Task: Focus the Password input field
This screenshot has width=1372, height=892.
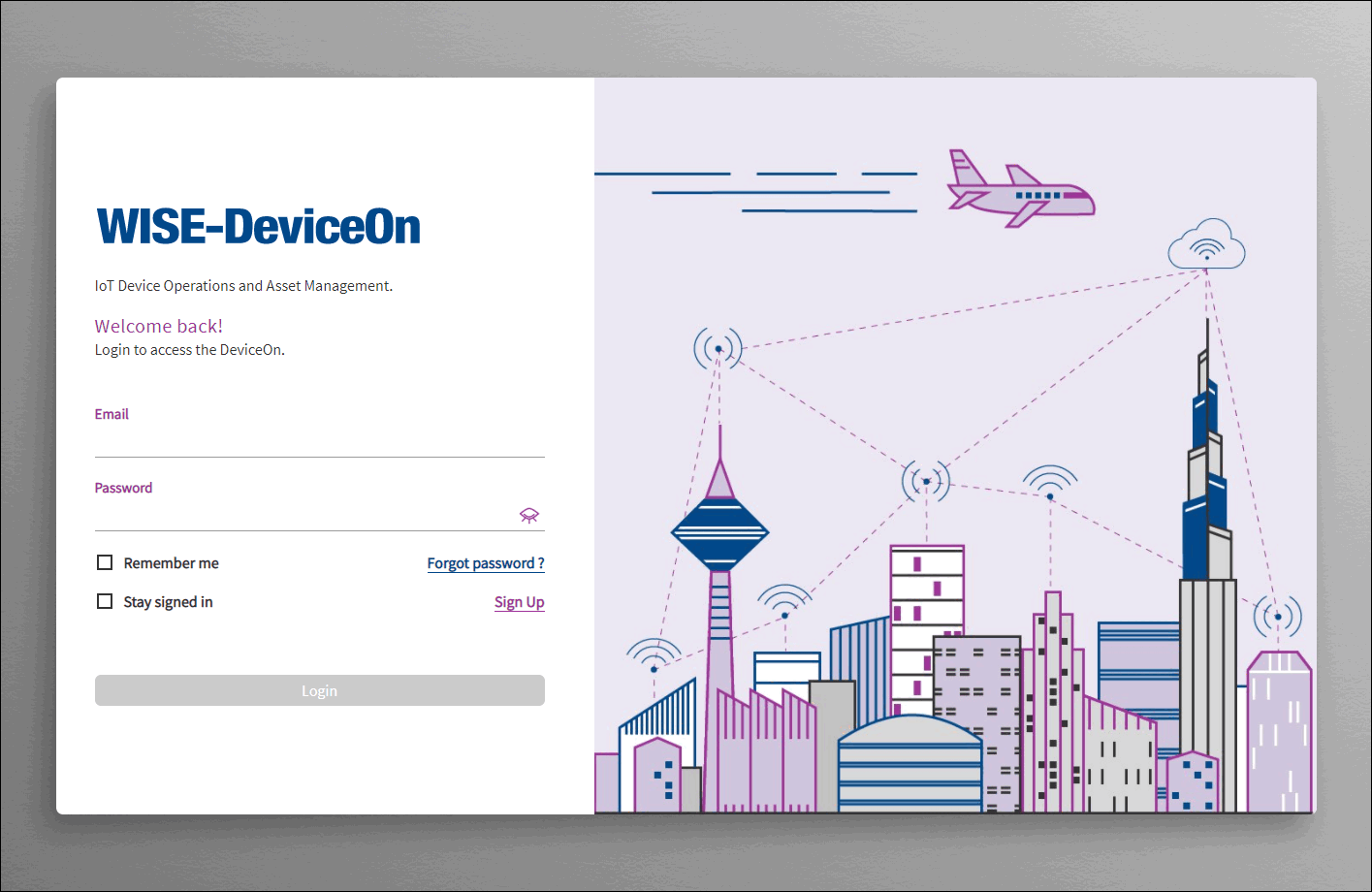Action: point(305,516)
